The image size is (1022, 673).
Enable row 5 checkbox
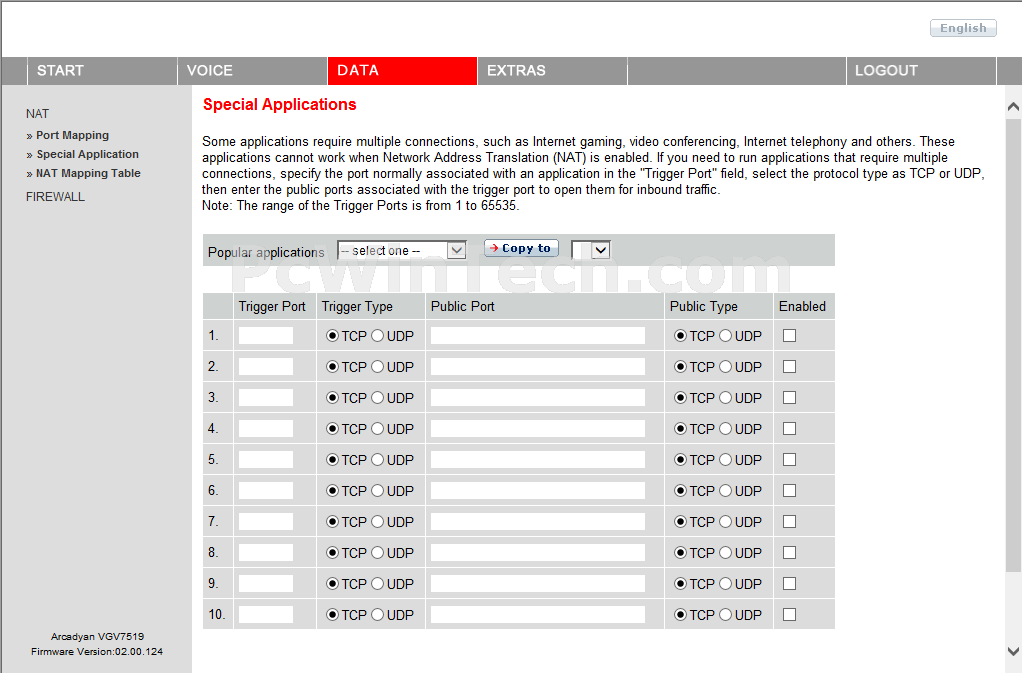(x=789, y=460)
